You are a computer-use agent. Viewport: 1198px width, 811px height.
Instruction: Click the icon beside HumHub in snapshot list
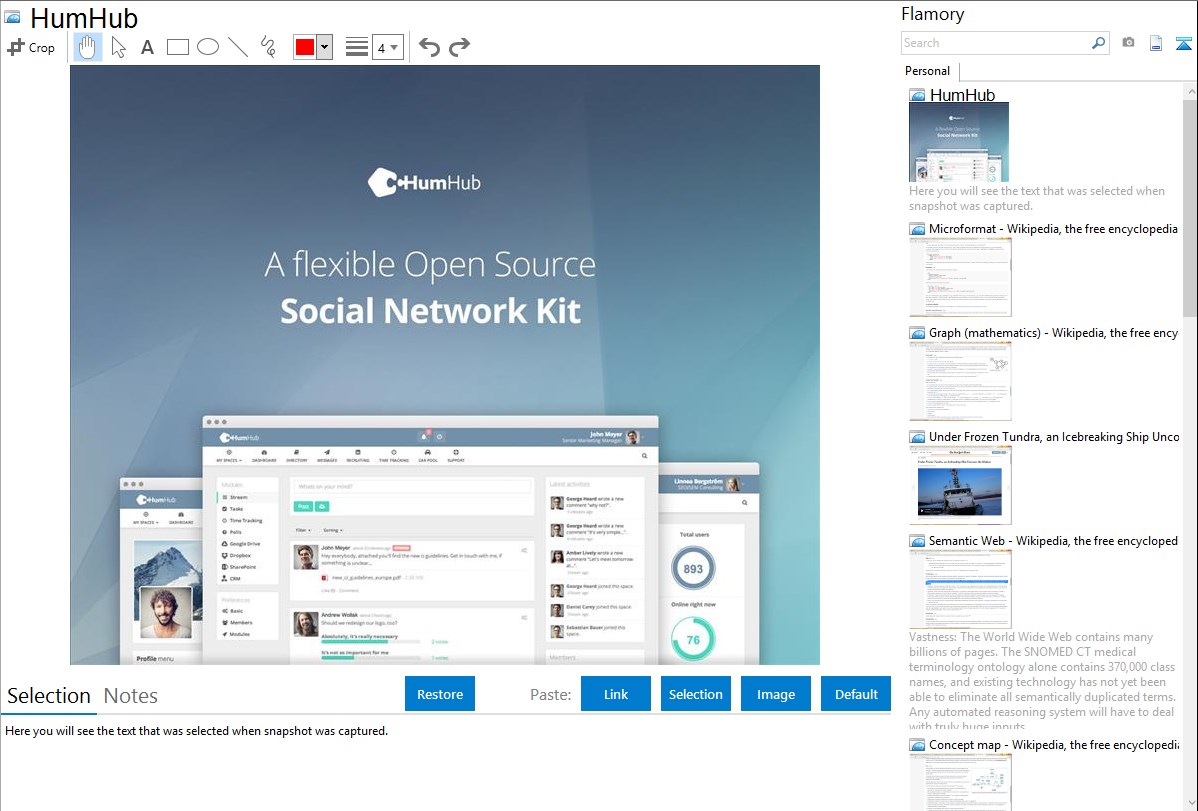[917, 96]
